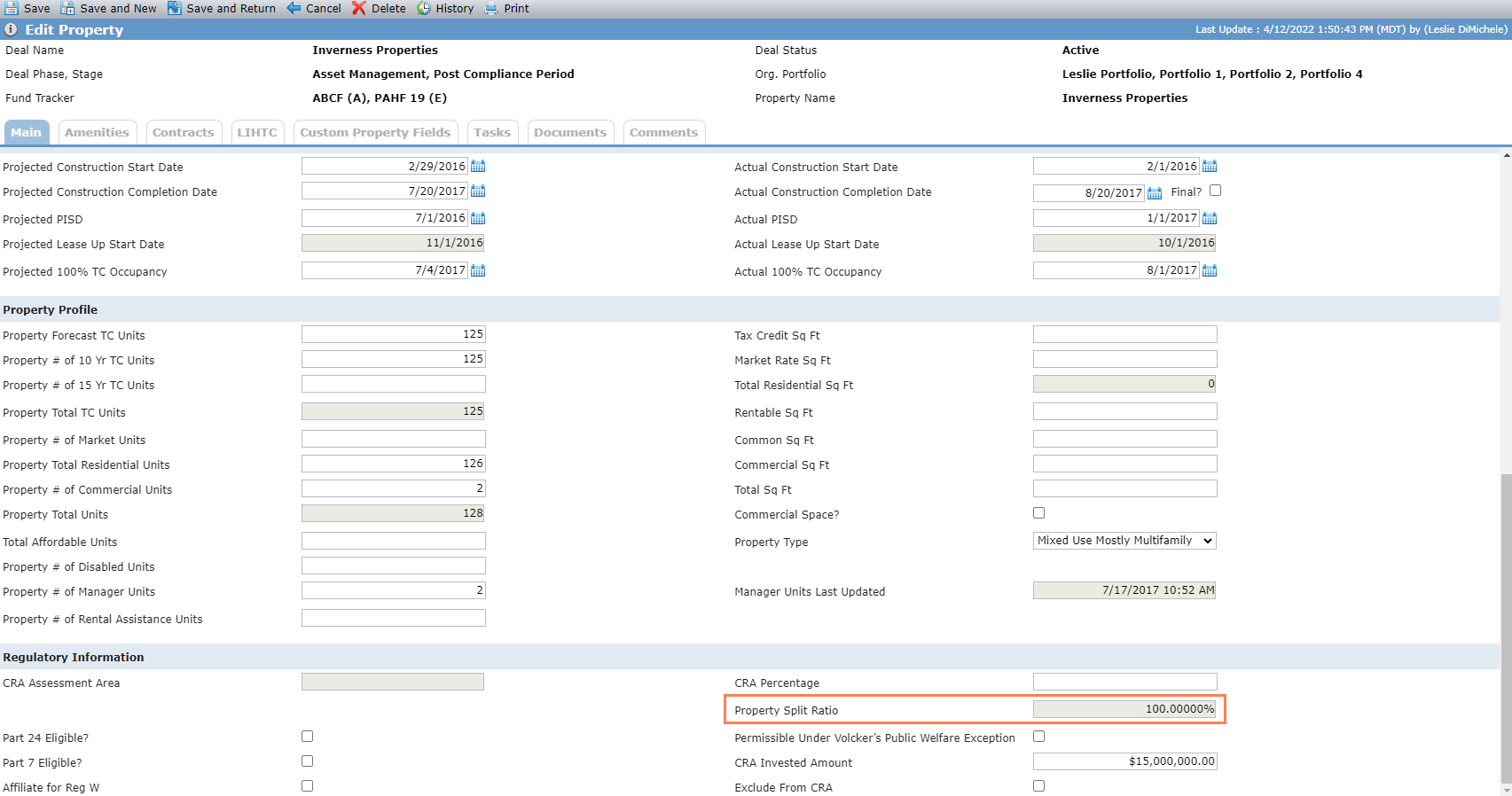Click the info icon beside Edit Property

[x=12, y=29]
